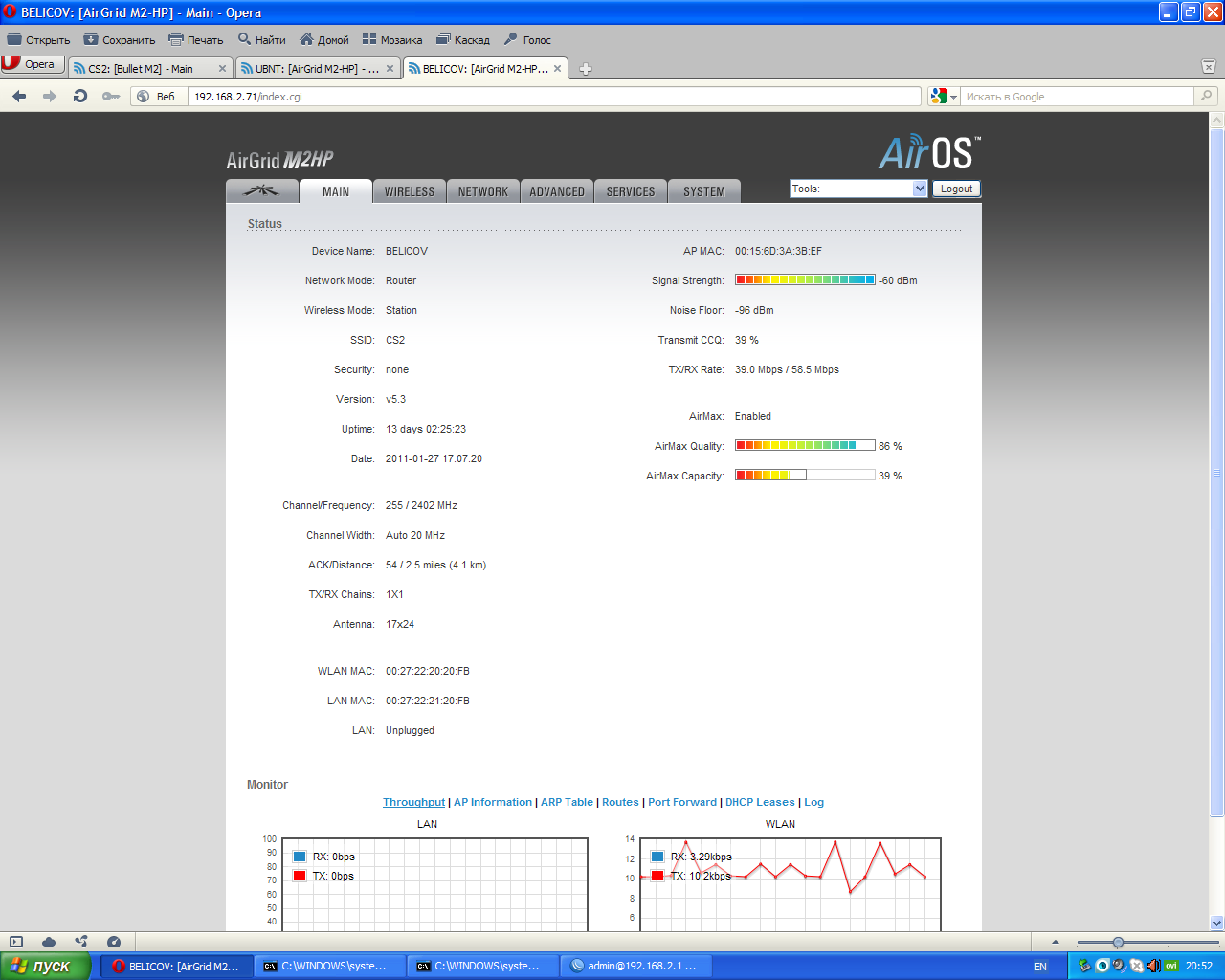The width and height of the screenshot is (1225, 980).
Task: Open the WIRELESS tab
Action: 410,191
